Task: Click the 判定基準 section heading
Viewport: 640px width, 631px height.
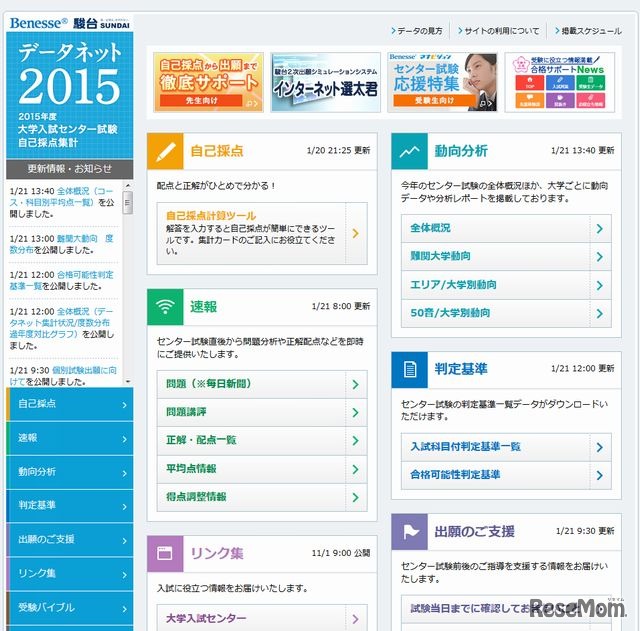Action: [461, 369]
